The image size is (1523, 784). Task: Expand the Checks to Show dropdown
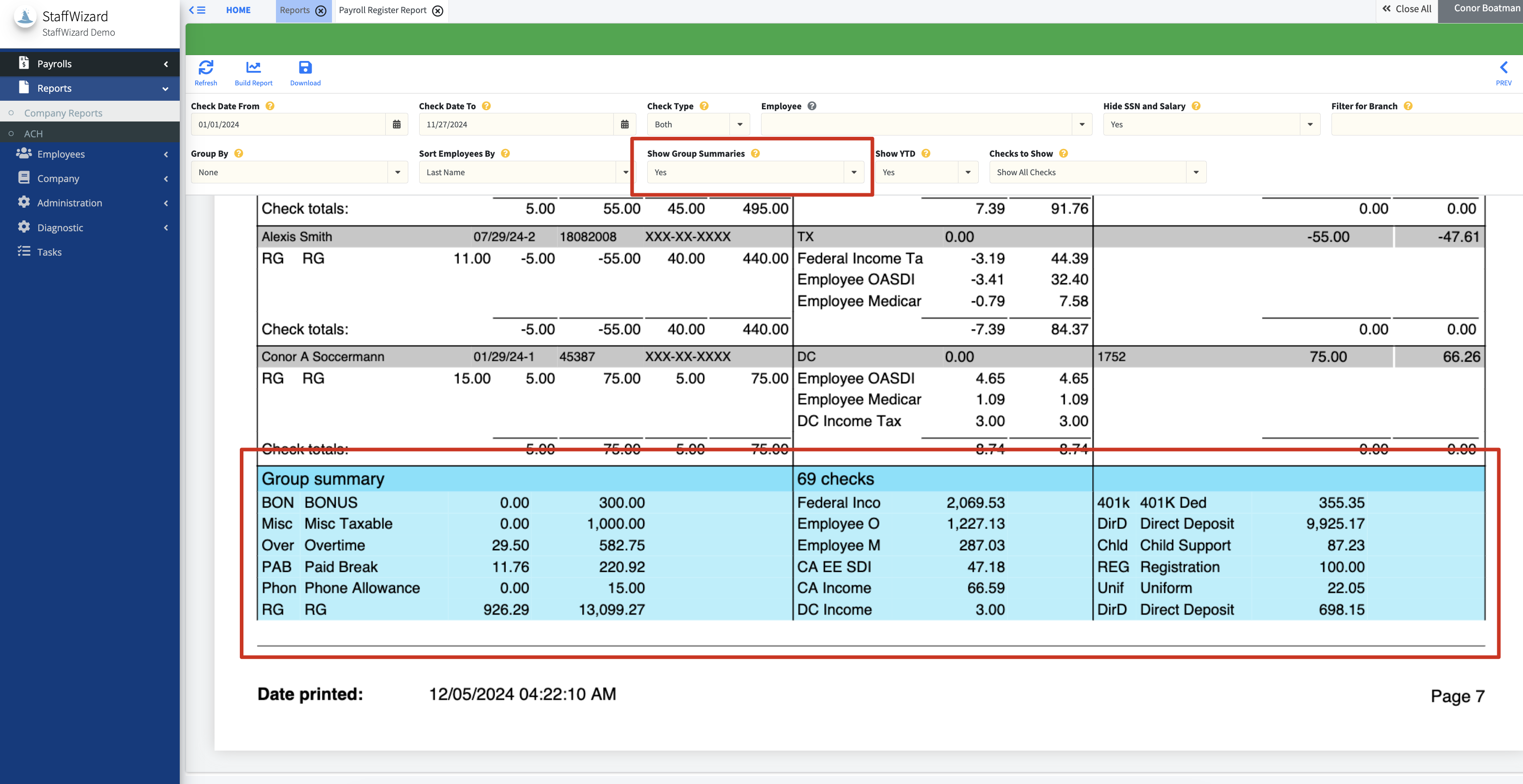[x=1196, y=172]
